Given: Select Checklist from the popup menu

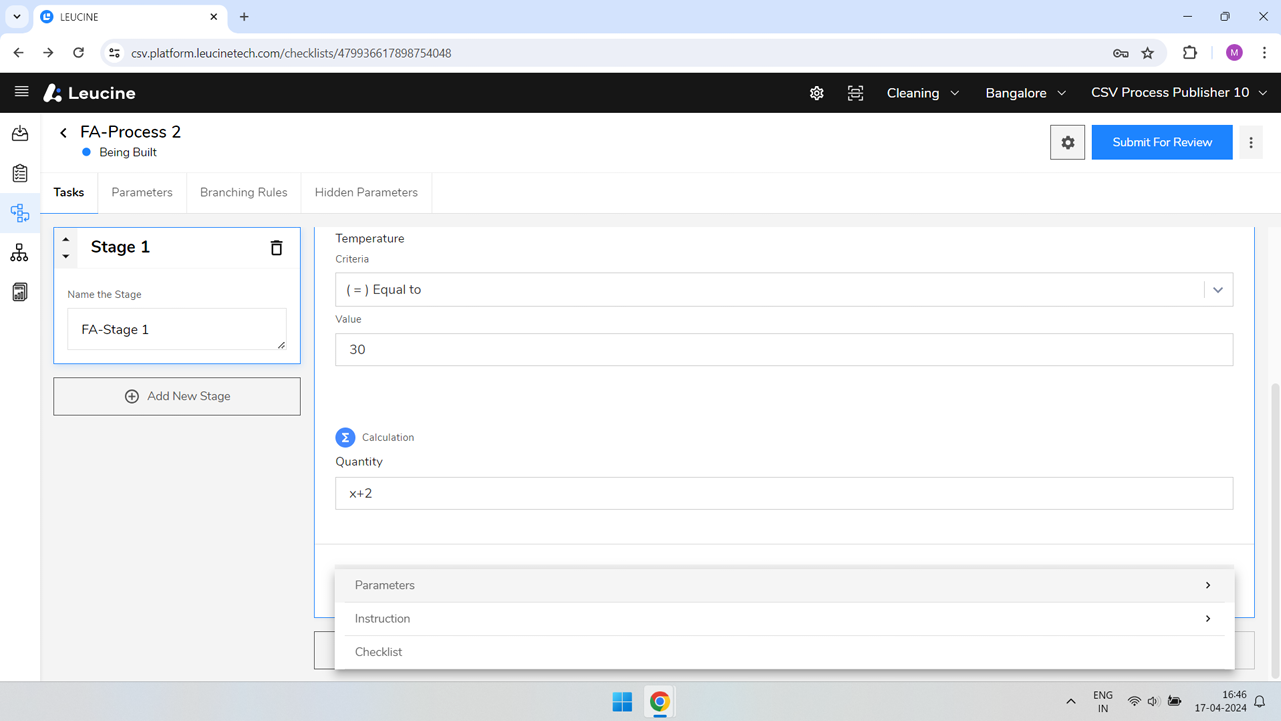Looking at the screenshot, I should click(784, 652).
